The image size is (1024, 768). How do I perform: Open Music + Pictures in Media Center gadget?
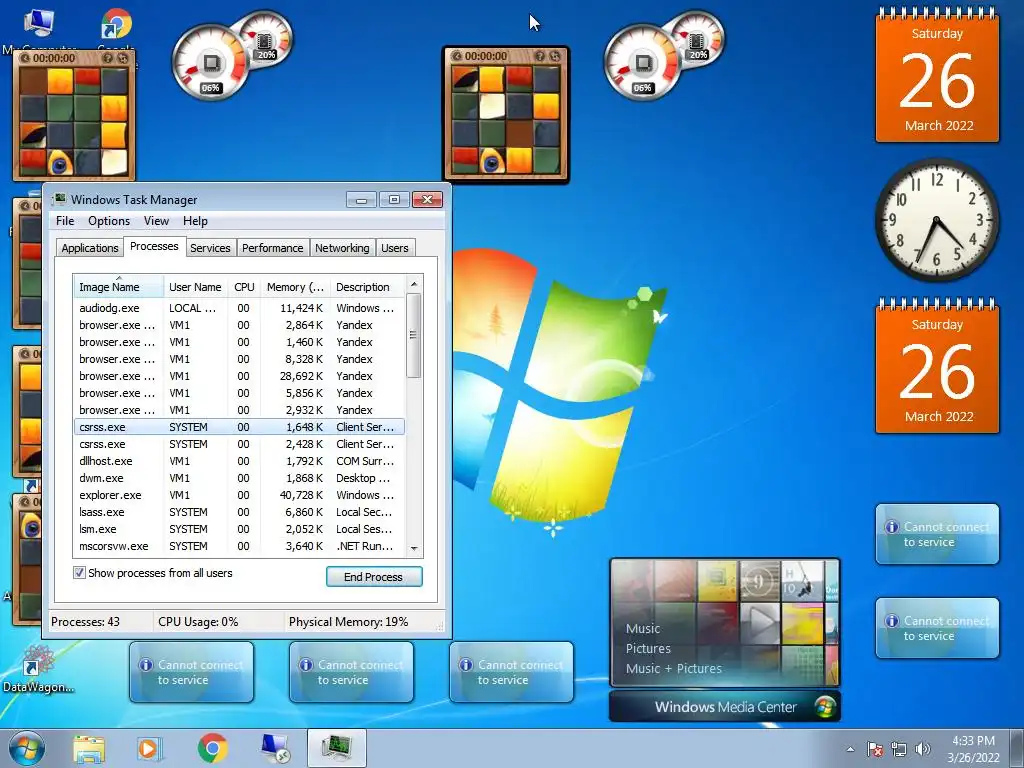pyautogui.click(x=673, y=668)
